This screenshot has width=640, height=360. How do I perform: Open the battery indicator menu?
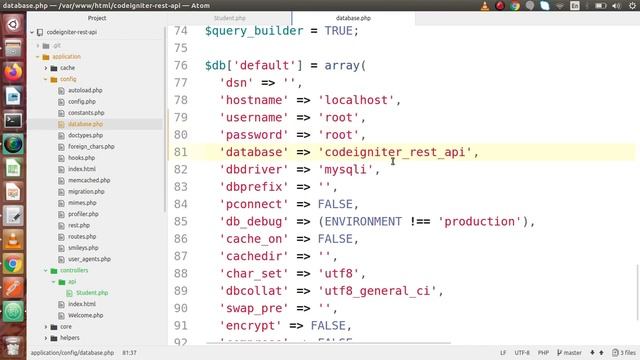click(600, 6)
